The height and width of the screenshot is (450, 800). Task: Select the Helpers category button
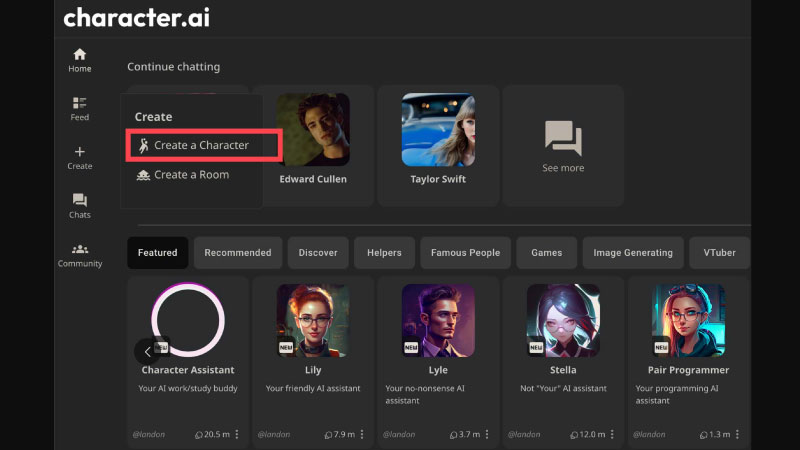(384, 253)
